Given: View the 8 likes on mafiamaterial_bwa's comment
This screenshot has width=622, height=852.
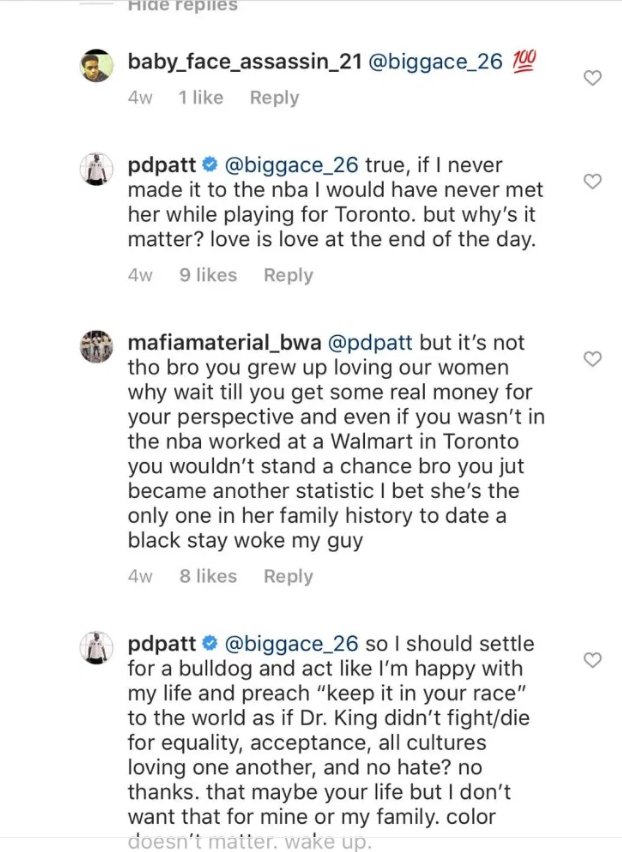Looking at the screenshot, I should pyautogui.click(x=208, y=576).
